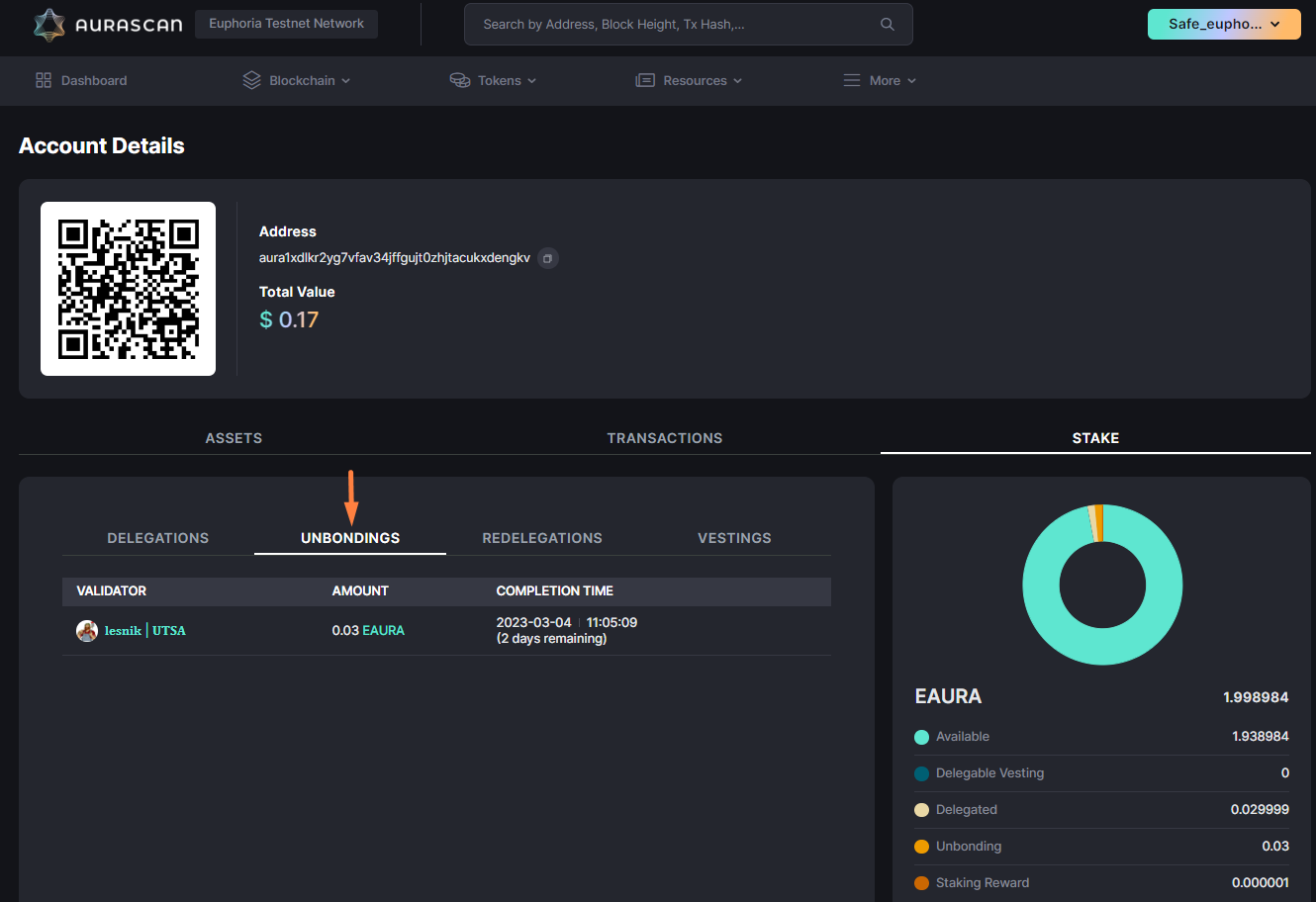Click the Available teal legend dot

pyautogui.click(x=922, y=737)
